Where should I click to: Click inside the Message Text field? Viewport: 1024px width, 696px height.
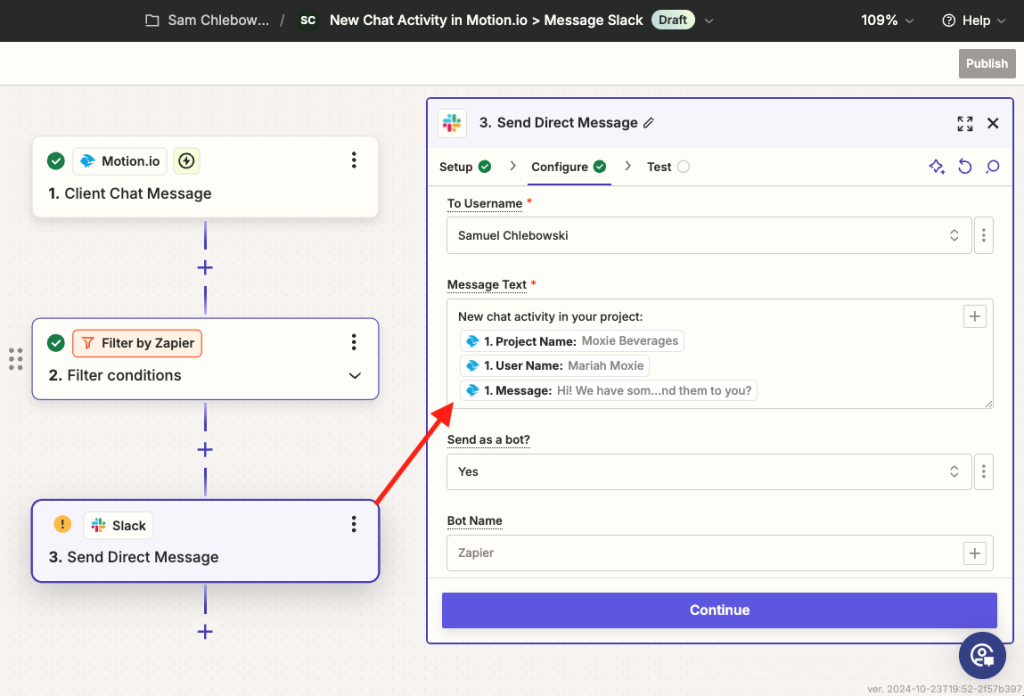pos(720,354)
